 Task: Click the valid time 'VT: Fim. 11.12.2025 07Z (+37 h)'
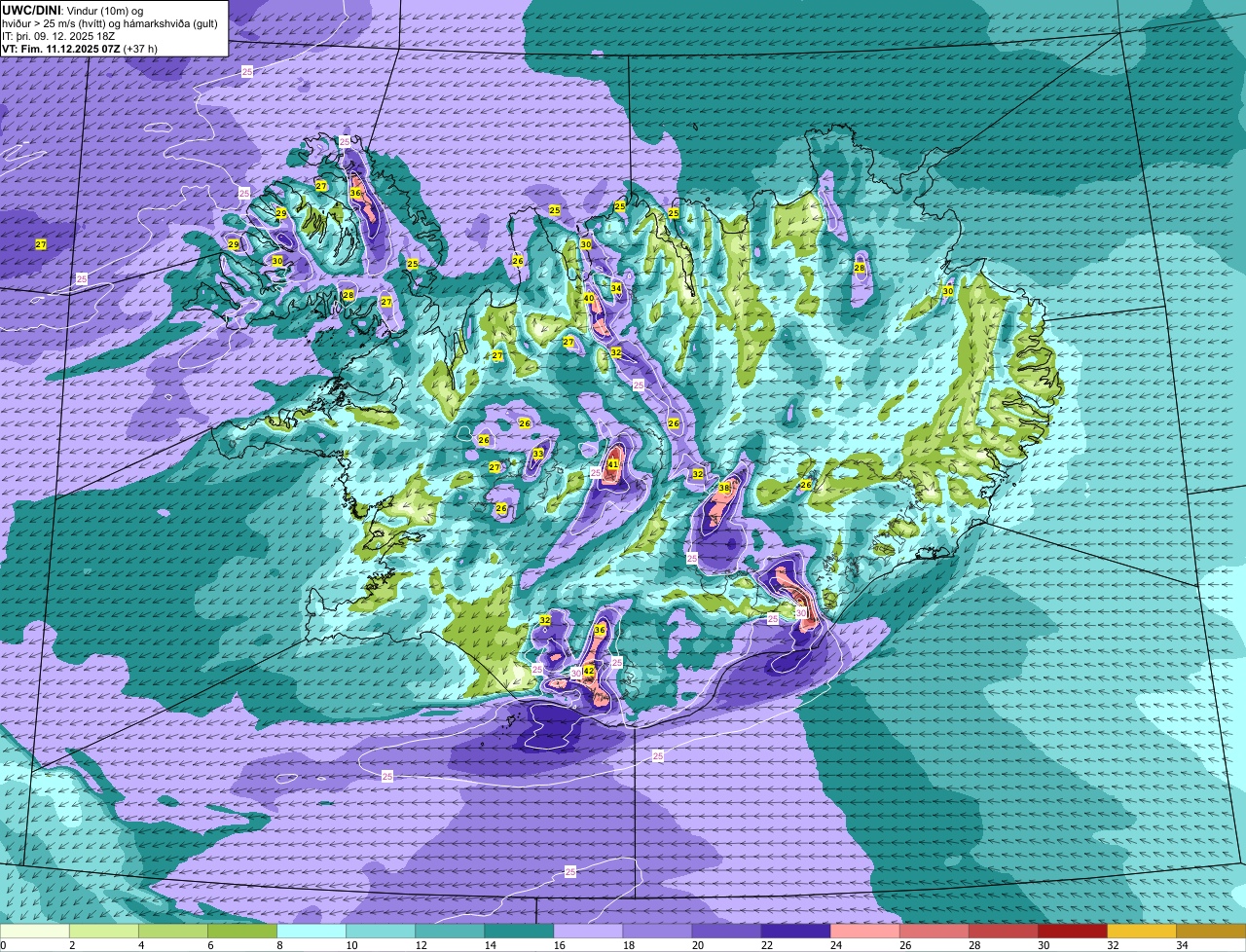(x=80, y=48)
